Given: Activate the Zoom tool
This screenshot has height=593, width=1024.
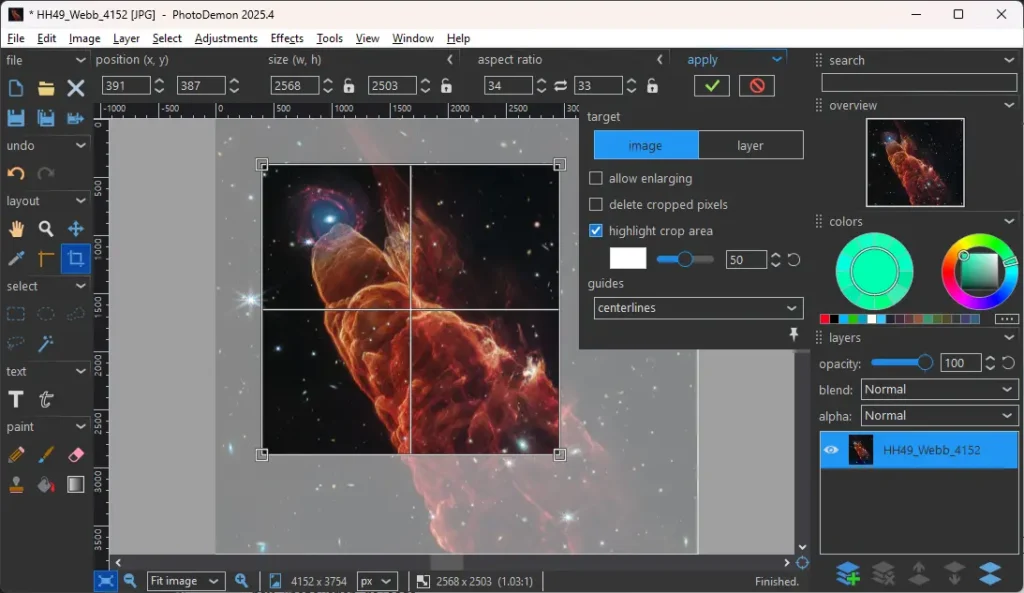Looking at the screenshot, I should click(45, 228).
